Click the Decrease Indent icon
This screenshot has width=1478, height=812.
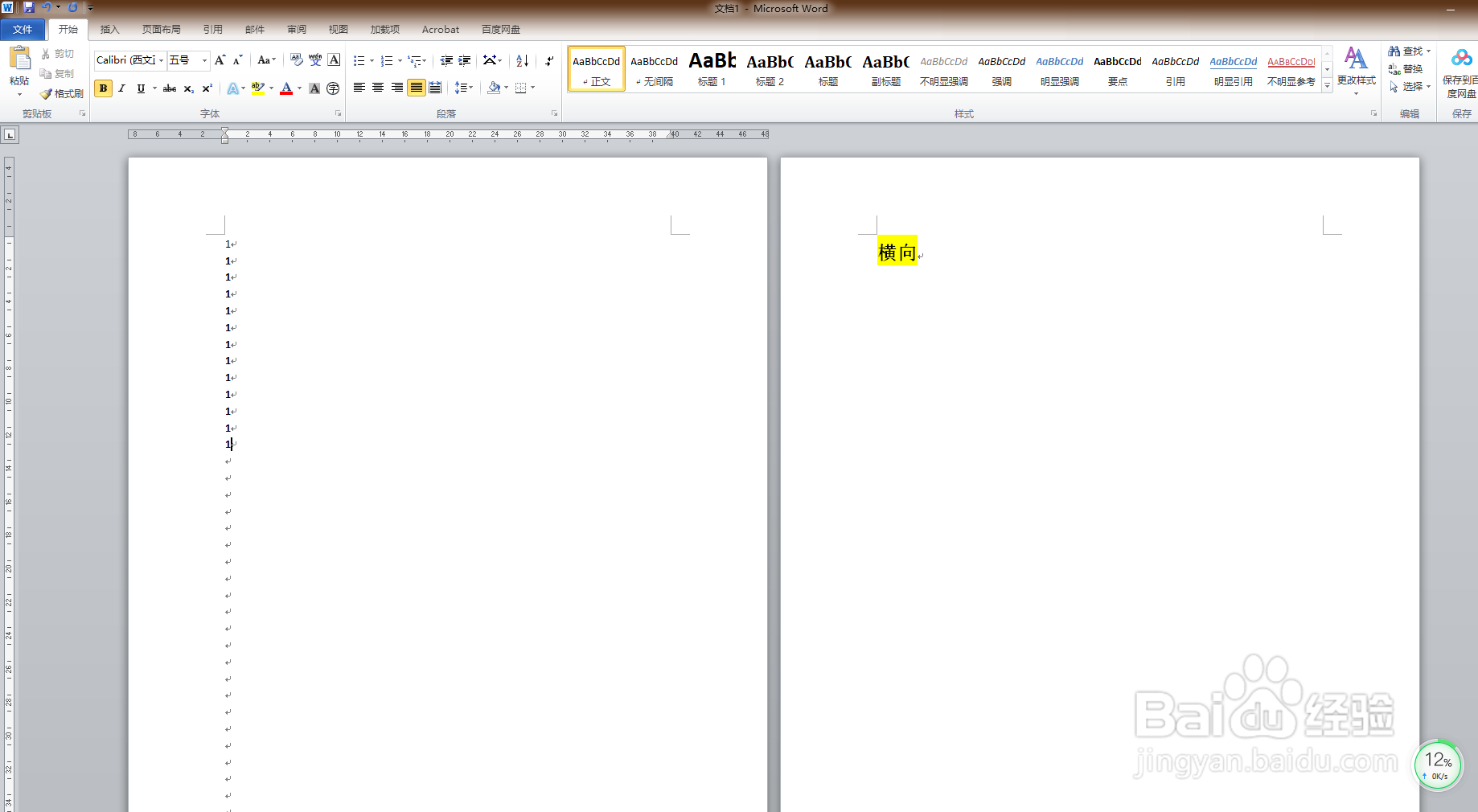pos(446,60)
